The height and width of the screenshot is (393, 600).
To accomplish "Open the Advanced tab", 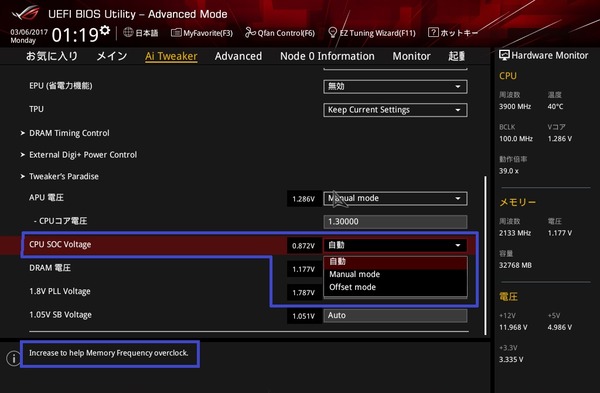I will tap(238, 56).
